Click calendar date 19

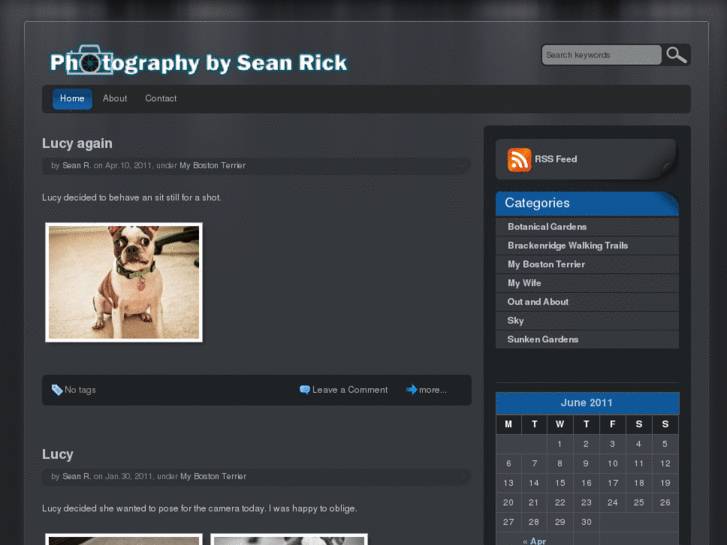pyautogui.click(x=665, y=483)
